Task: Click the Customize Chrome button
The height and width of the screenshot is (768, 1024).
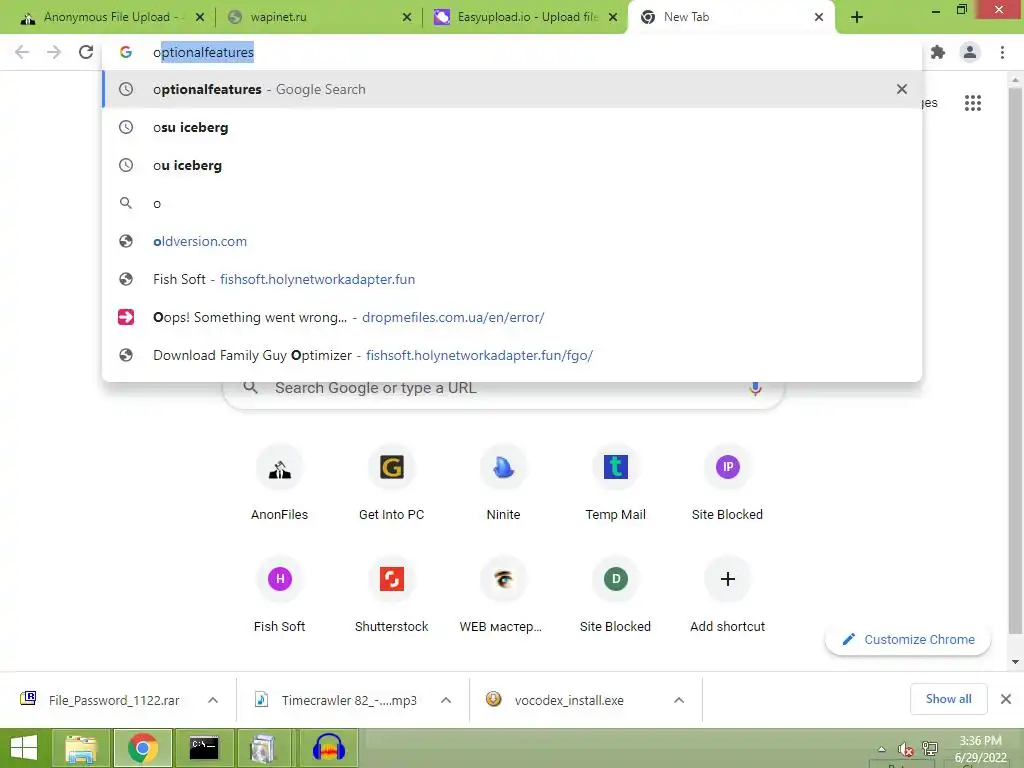Action: (x=908, y=639)
